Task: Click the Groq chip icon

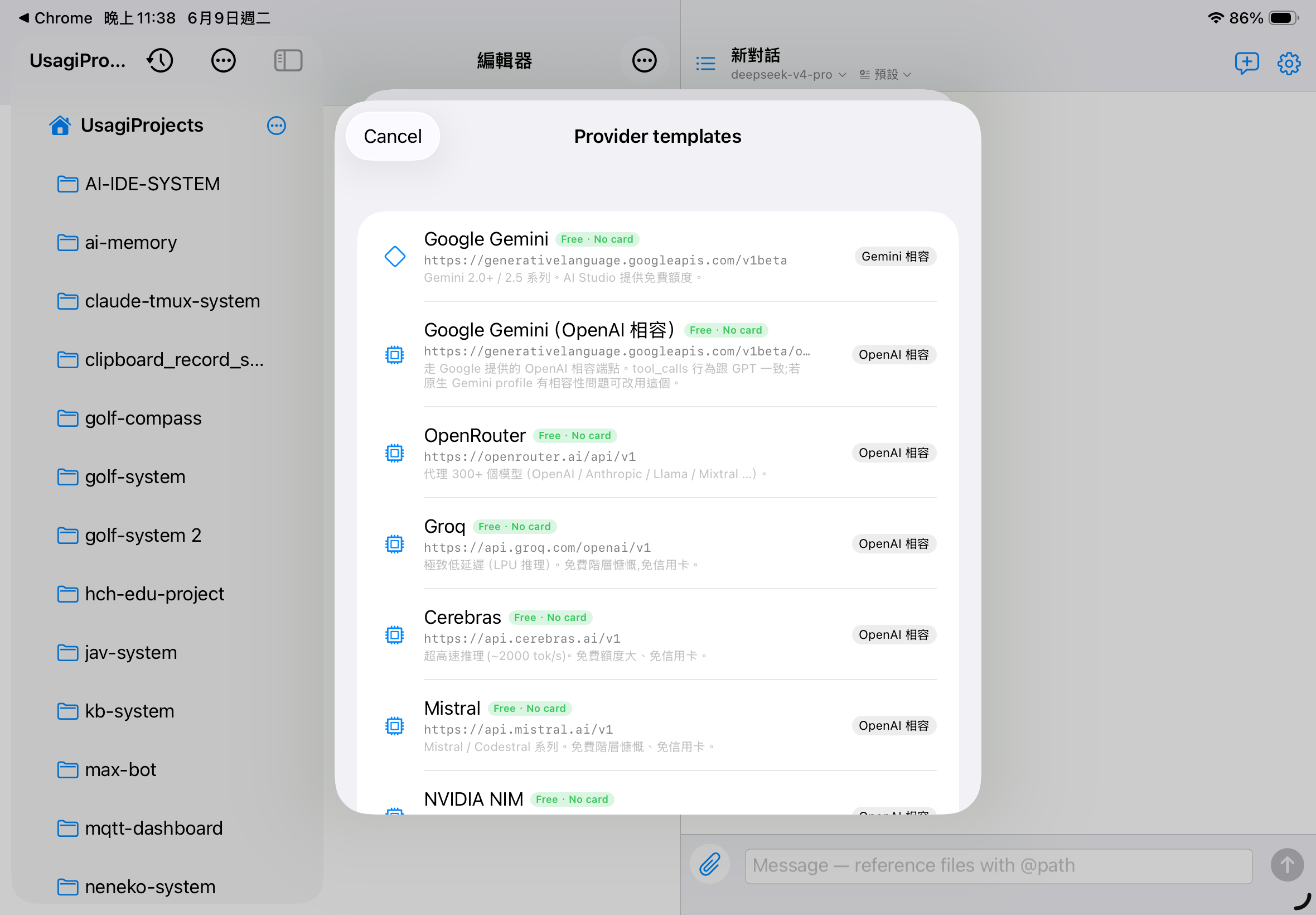Action: [395, 543]
